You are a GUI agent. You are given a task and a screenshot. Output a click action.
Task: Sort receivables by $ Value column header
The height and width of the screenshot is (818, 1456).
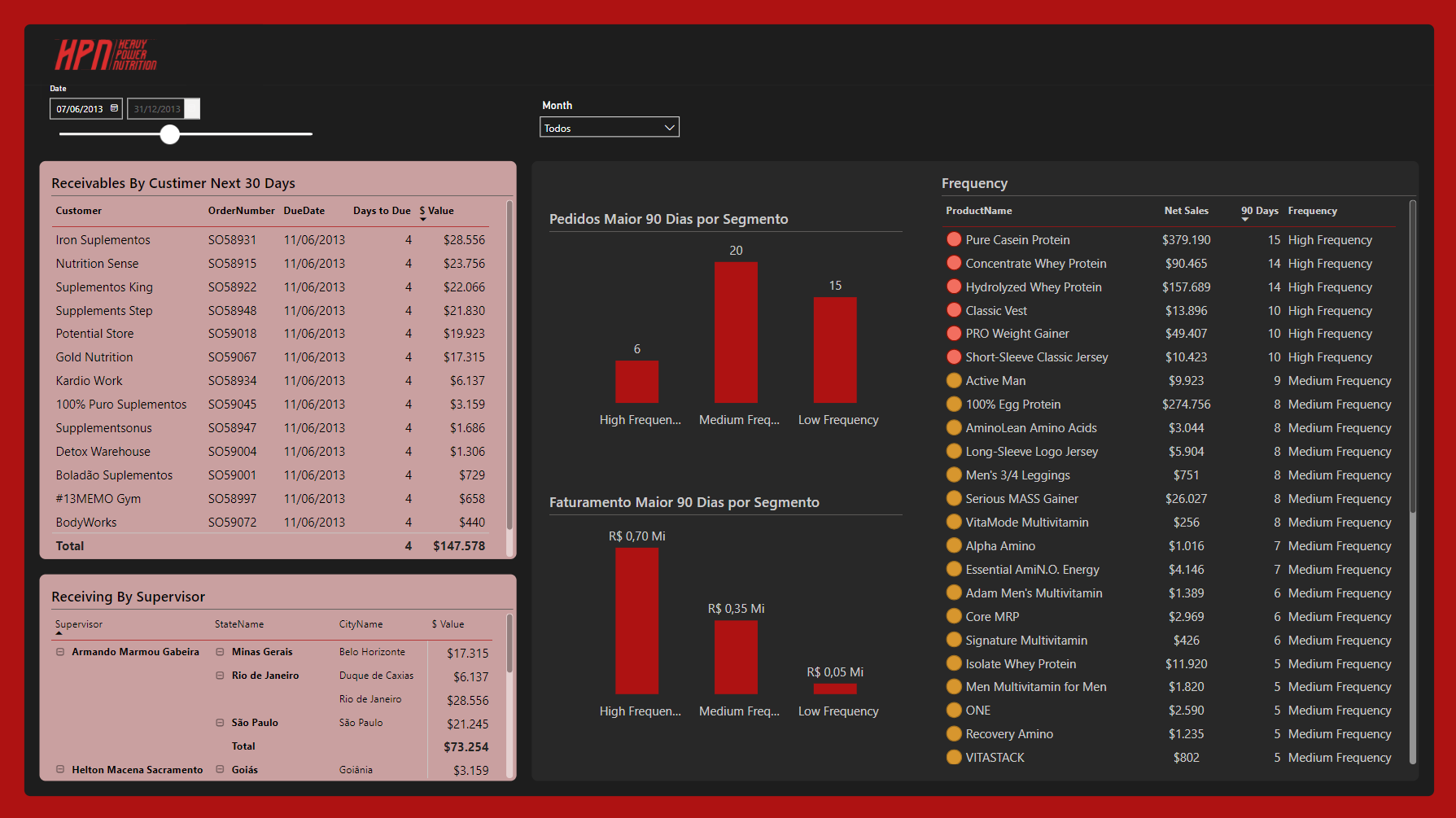[x=436, y=211]
